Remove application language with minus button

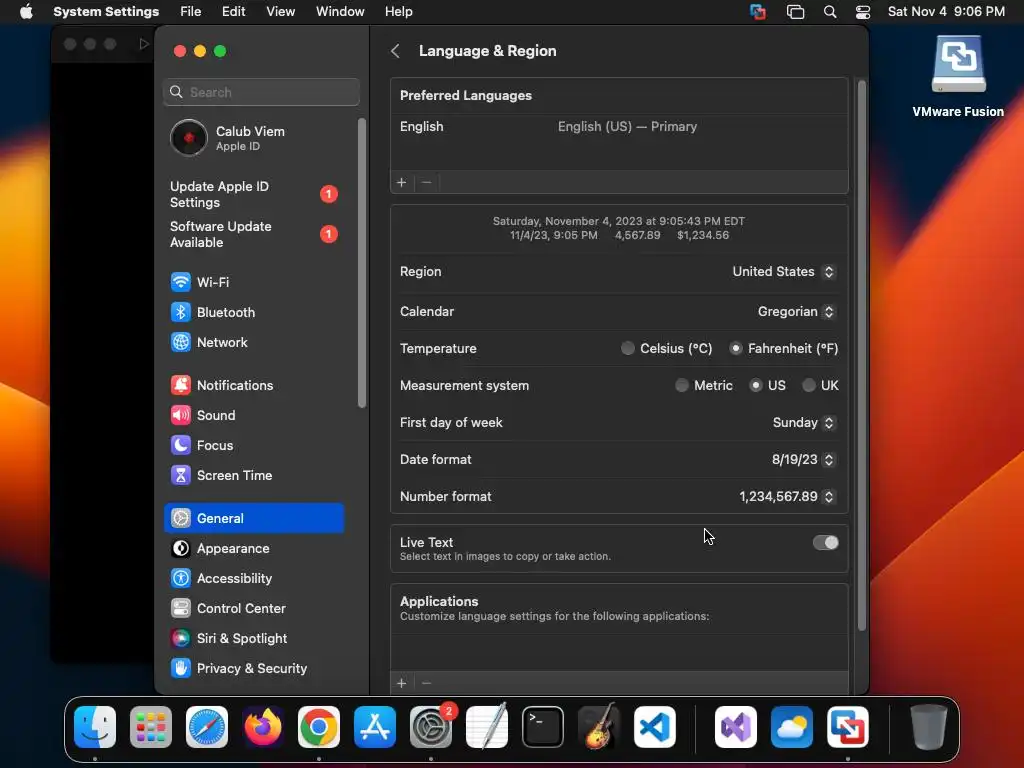426,683
